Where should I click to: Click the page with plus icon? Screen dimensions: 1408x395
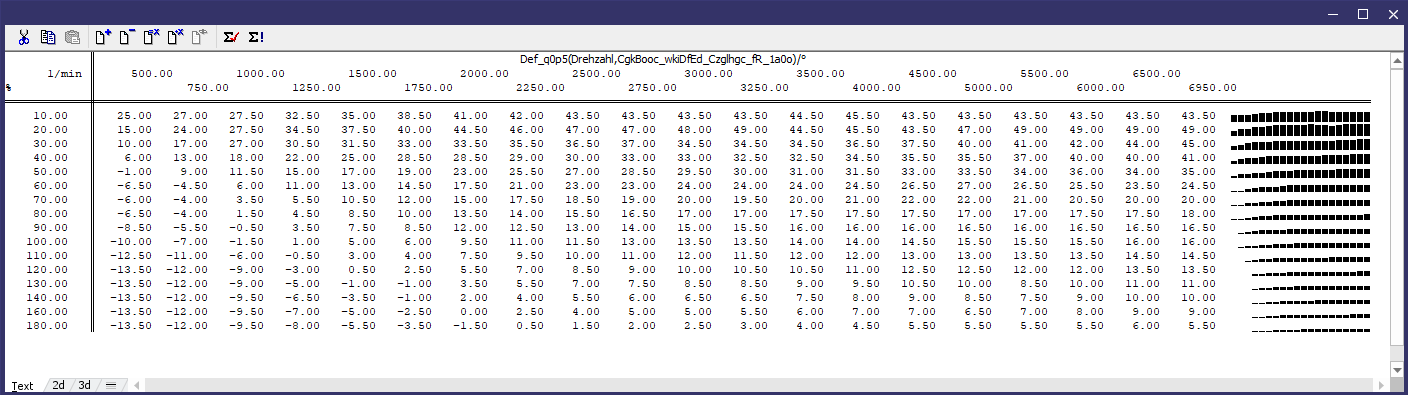(x=103, y=38)
